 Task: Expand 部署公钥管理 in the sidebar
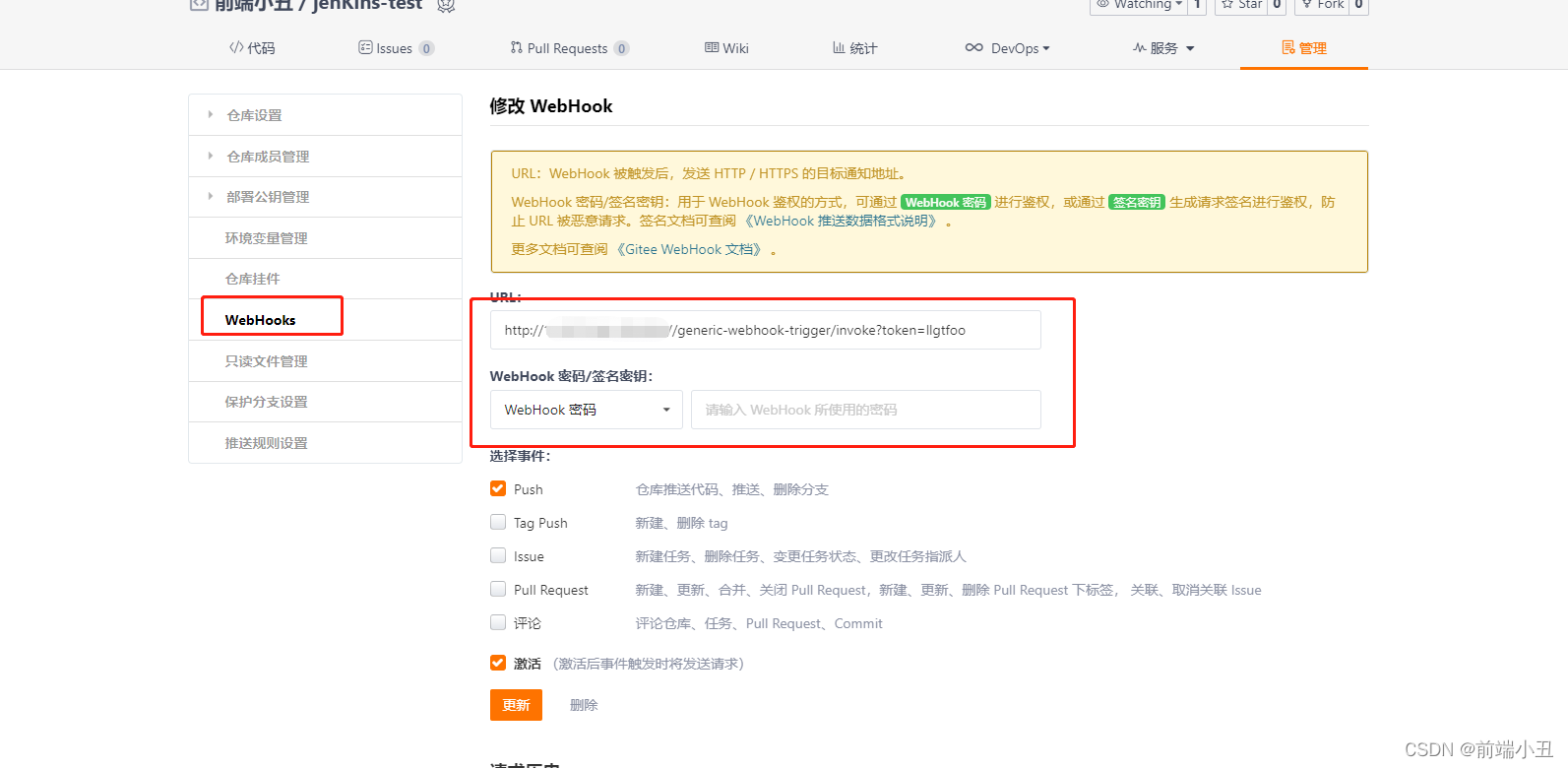pyautogui.click(x=325, y=197)
